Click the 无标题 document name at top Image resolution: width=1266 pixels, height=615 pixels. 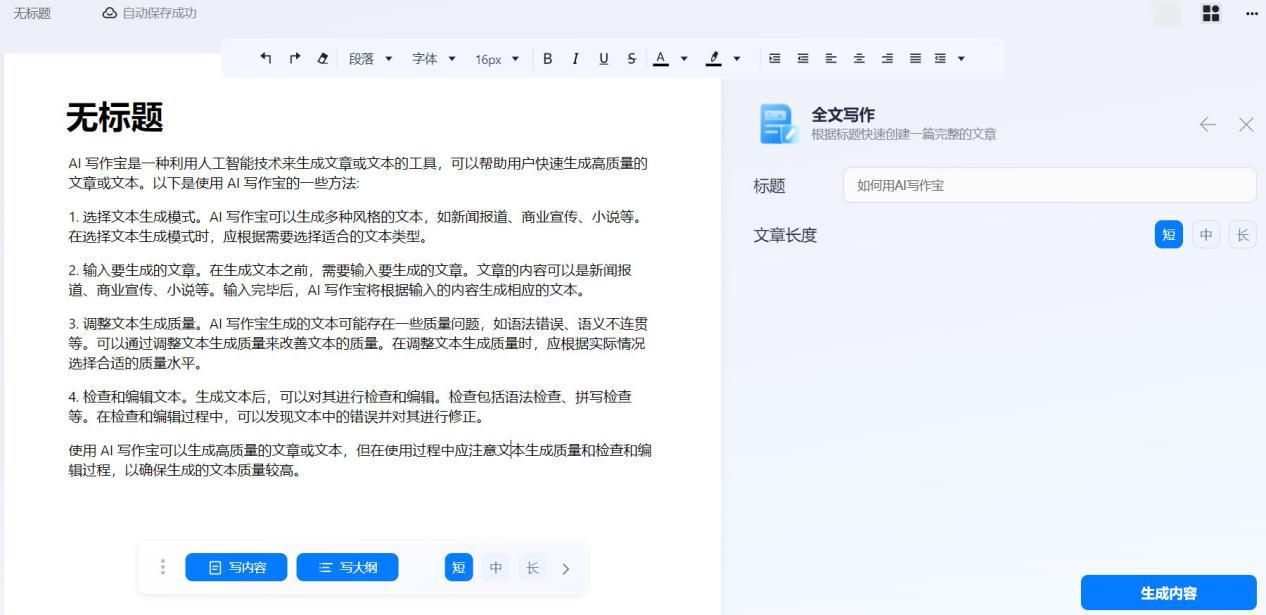click(32, 13)
